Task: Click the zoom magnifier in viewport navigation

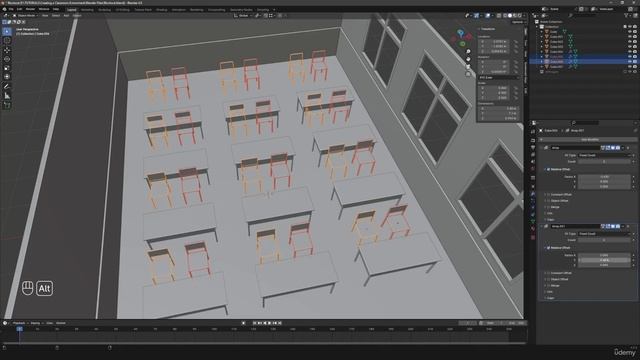Action: click(x=468, y=51)
